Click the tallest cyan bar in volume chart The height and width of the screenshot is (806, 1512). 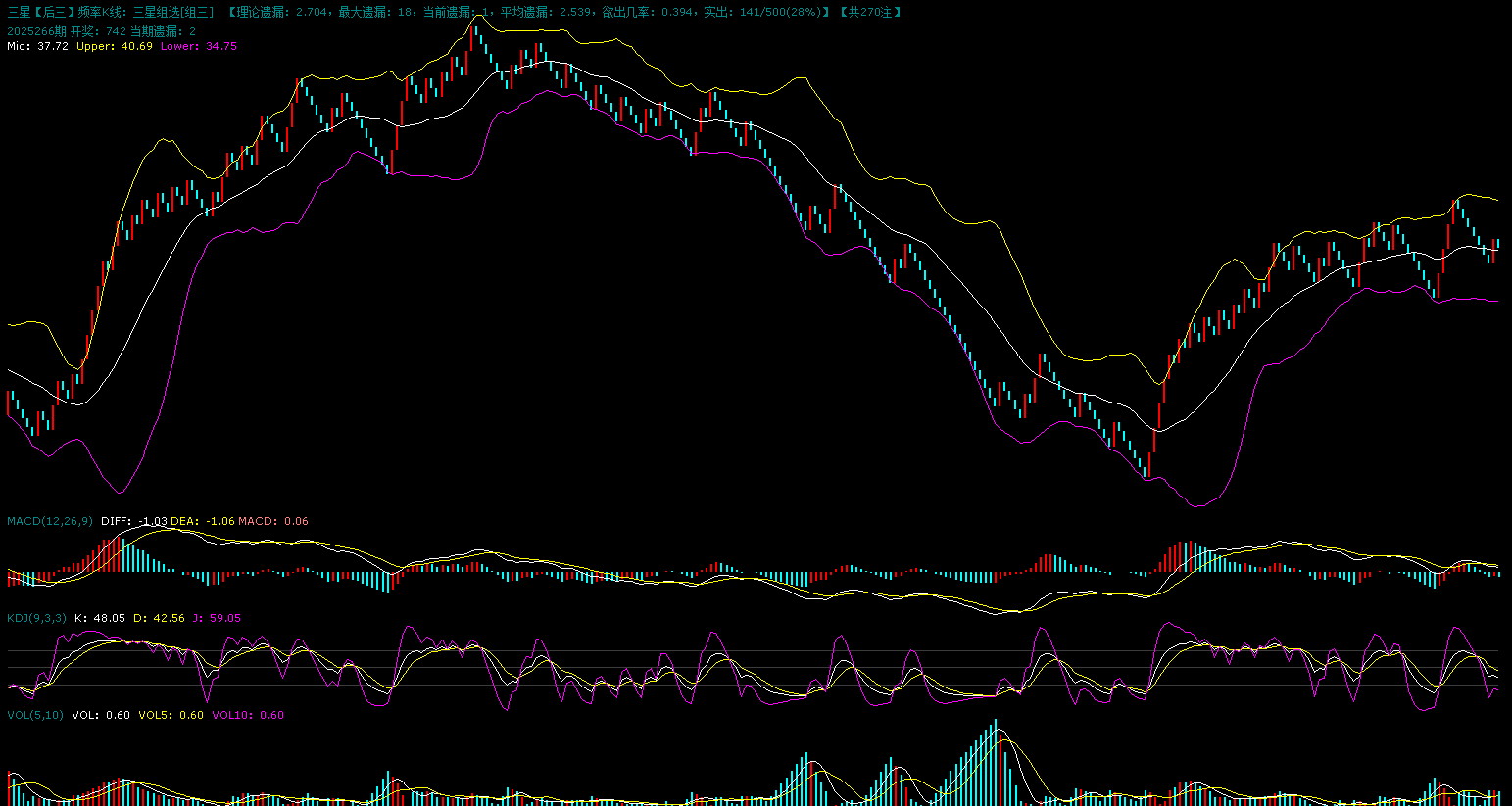click(997, 764)
